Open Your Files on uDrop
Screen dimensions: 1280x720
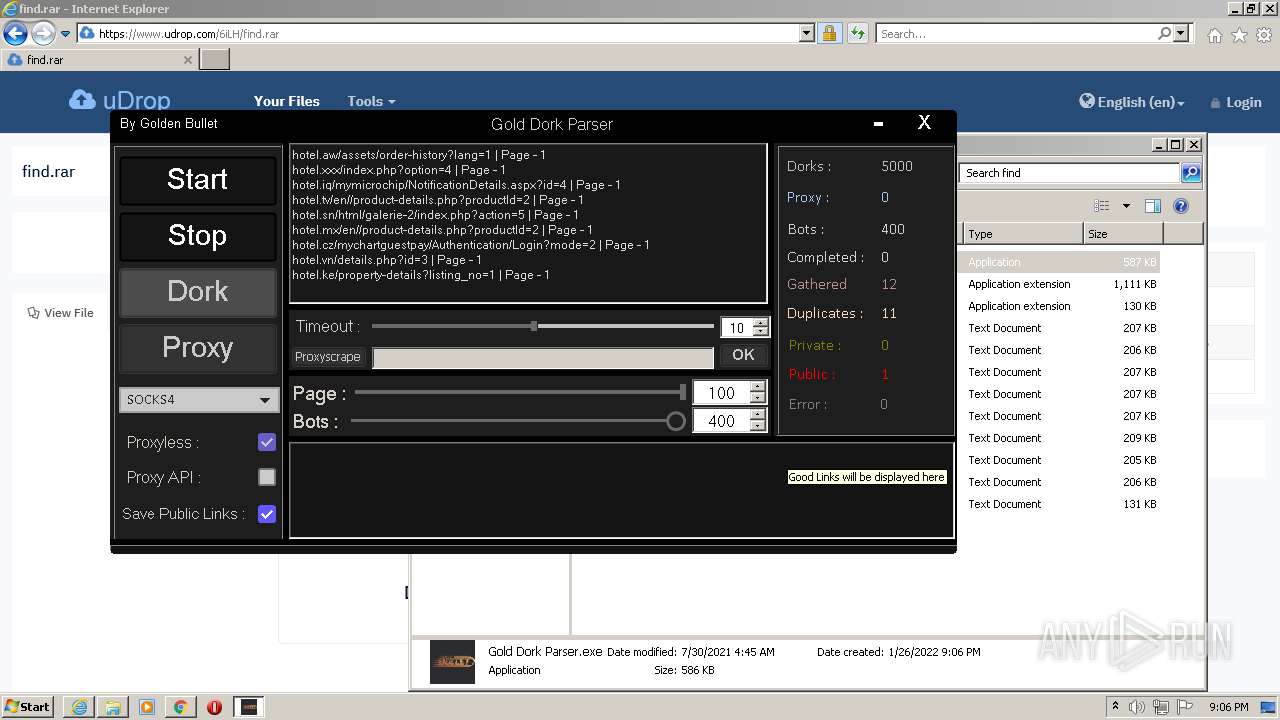coord(287,101)
